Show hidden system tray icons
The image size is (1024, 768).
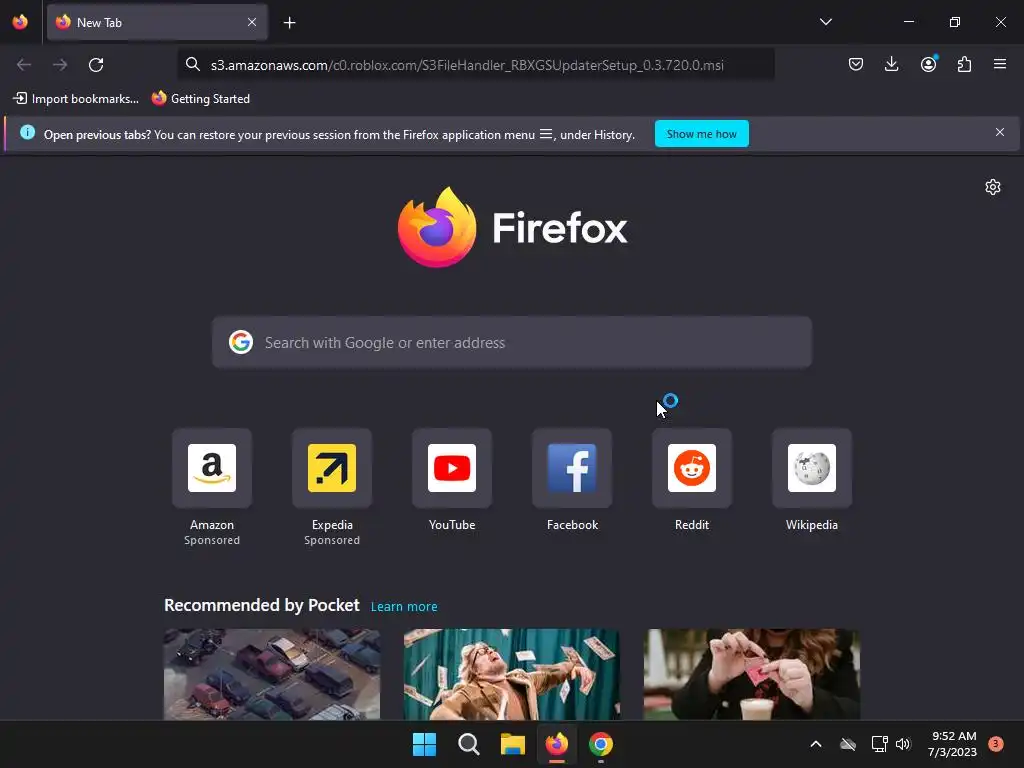click(816, 744)
